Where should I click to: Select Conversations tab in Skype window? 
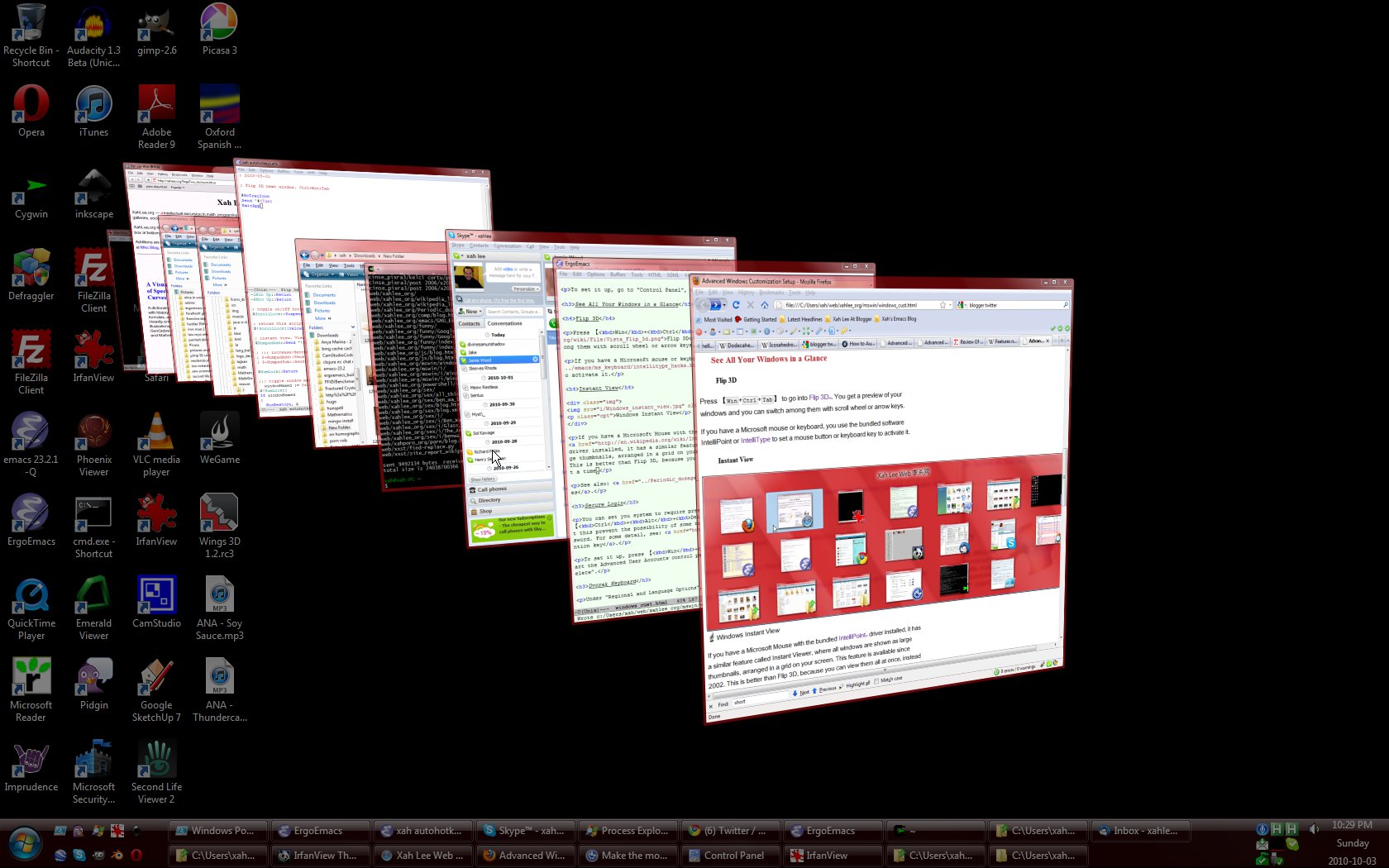(x=504, y=323)
